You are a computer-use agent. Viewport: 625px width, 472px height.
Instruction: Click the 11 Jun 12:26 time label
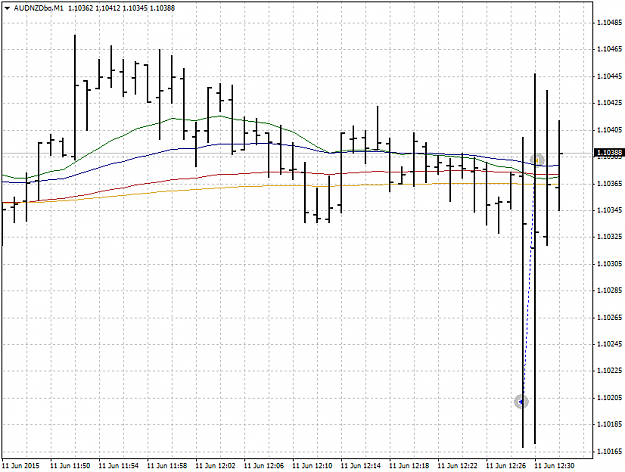pyautogui.click(x=506, y=466)
